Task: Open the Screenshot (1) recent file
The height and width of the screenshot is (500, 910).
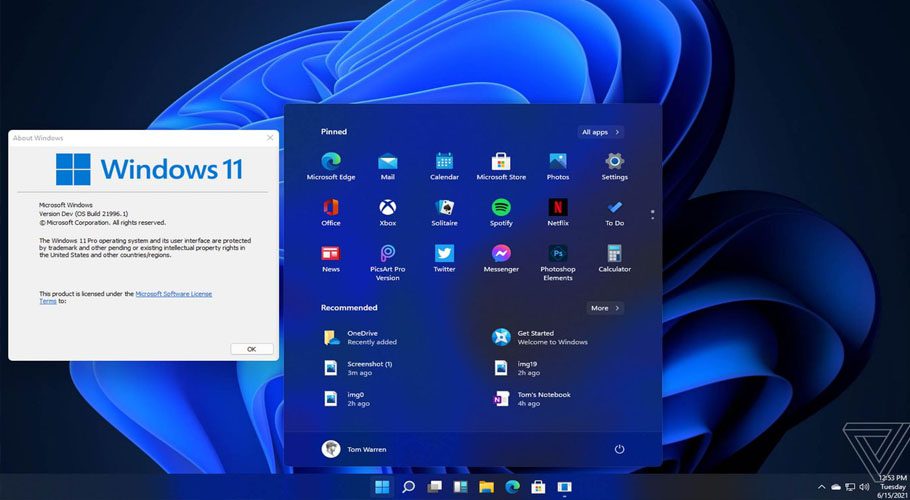Action: [x=358, y=368]
